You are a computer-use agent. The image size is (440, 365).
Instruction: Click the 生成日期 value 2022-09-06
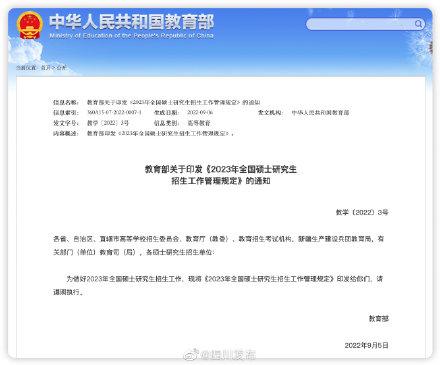200,113
